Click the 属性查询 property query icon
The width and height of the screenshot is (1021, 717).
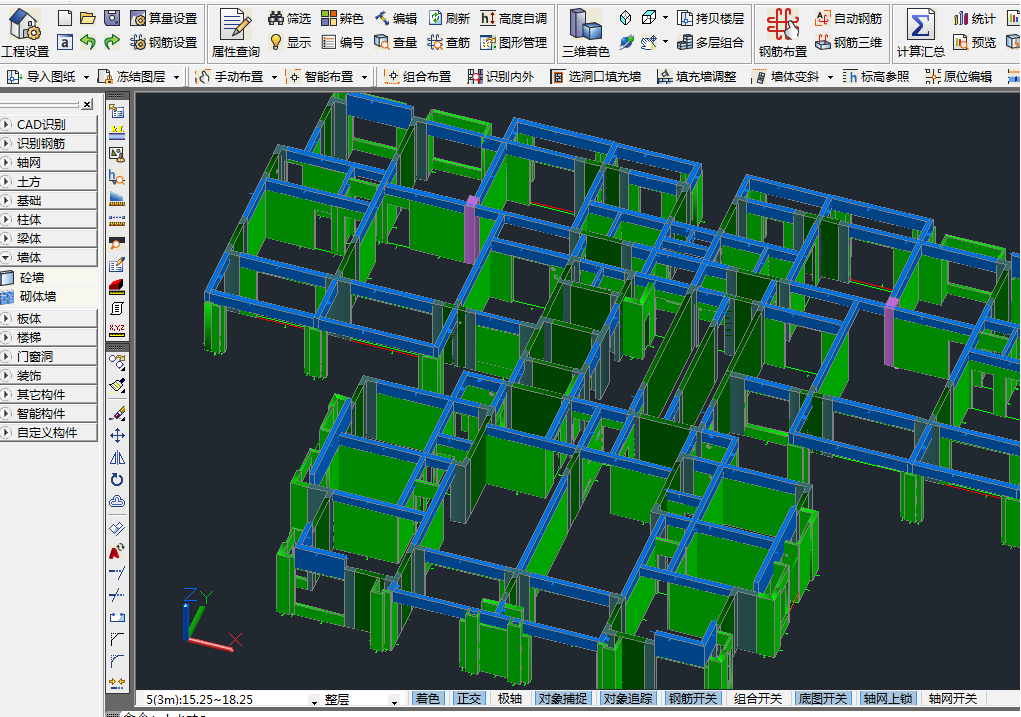[x=235, y=32]
